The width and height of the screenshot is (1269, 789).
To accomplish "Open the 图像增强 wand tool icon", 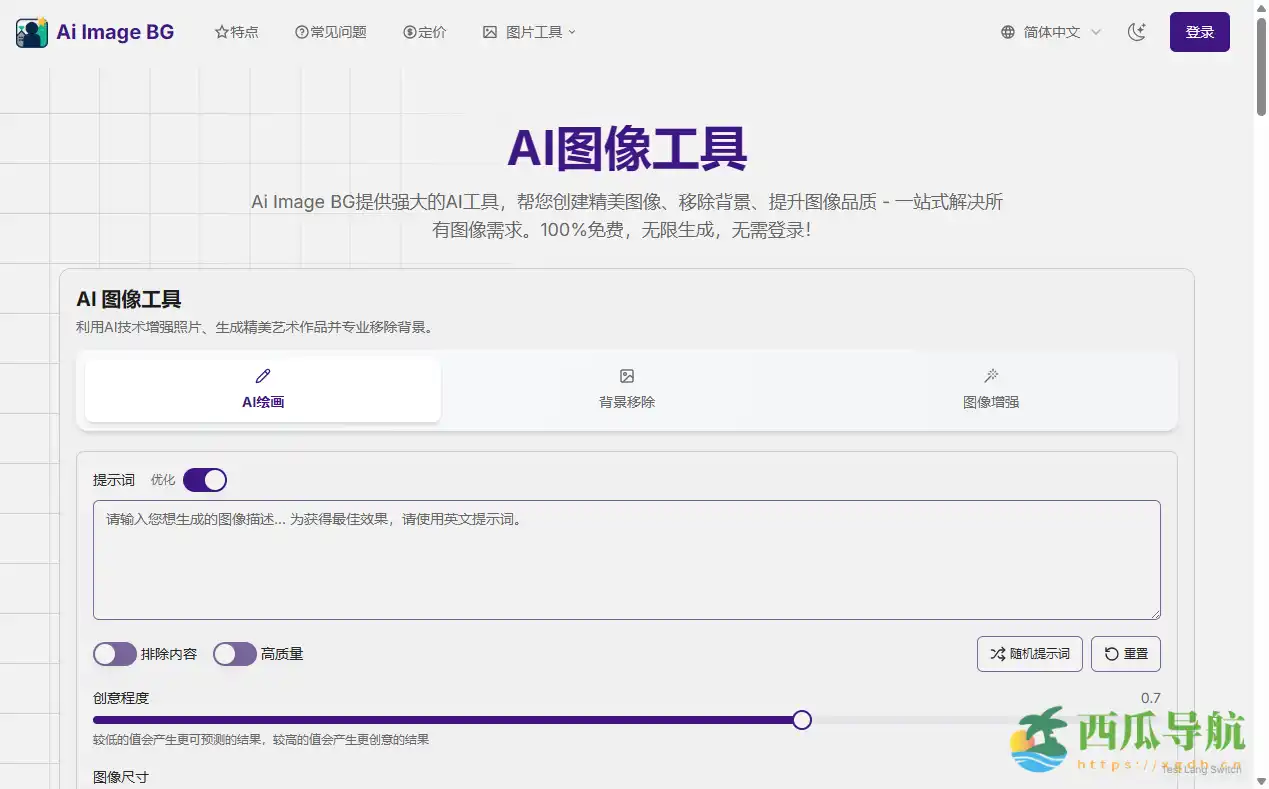I will point(990,376).
